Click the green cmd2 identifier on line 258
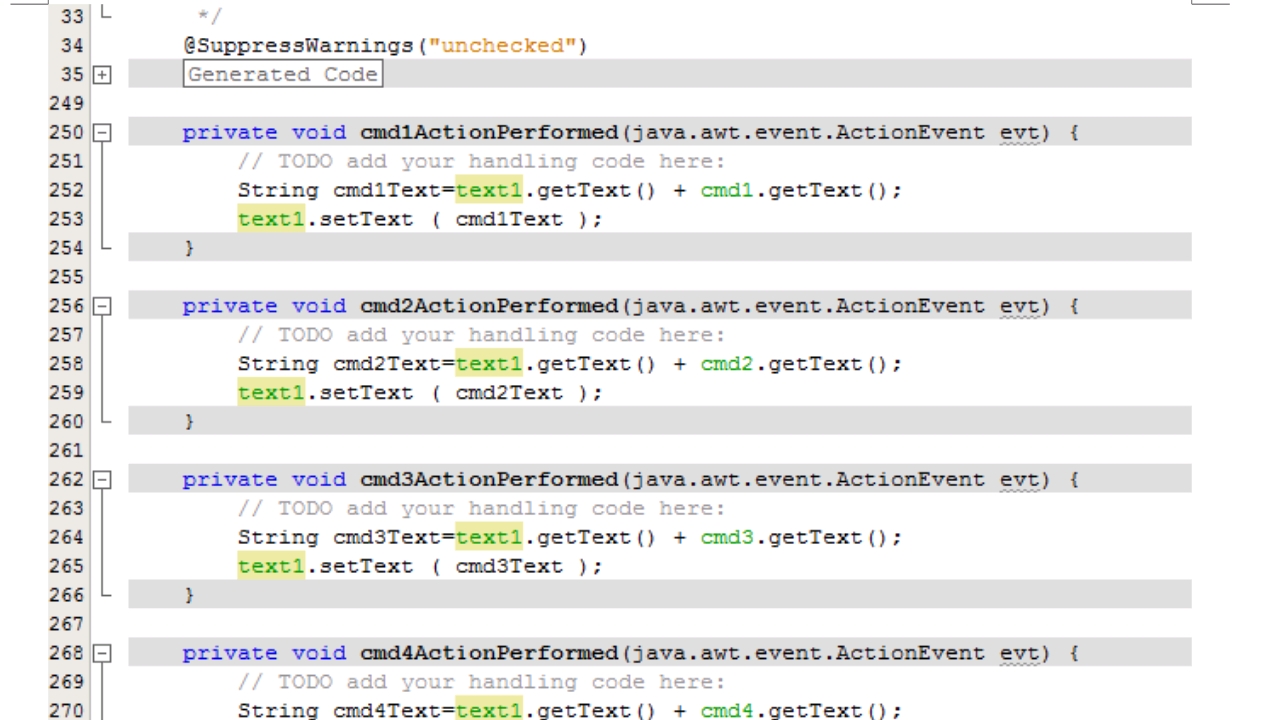This screenshot has width=1280, height=720. point(727,364)
